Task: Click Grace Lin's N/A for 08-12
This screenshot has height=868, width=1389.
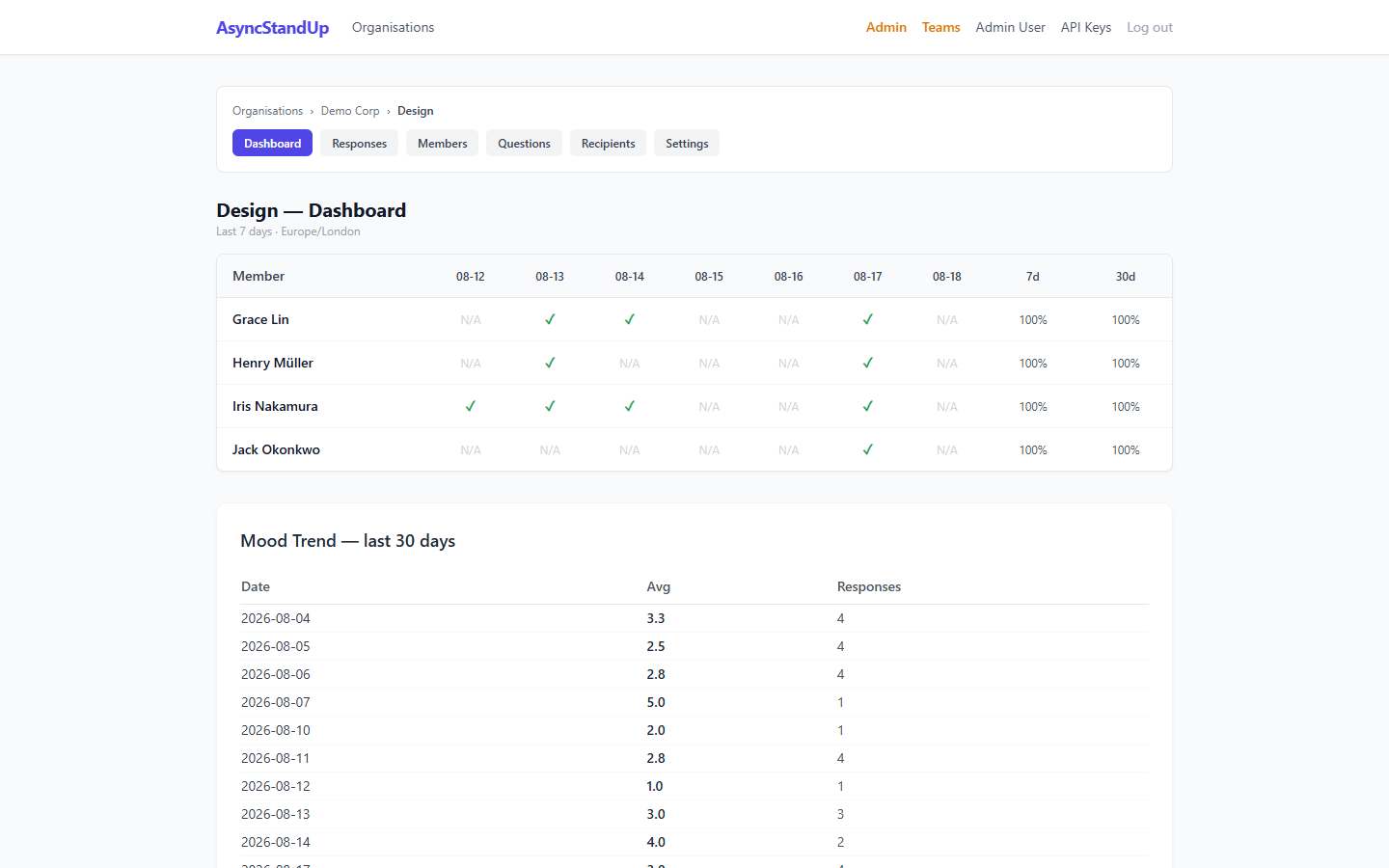Action: coord(471,320)
